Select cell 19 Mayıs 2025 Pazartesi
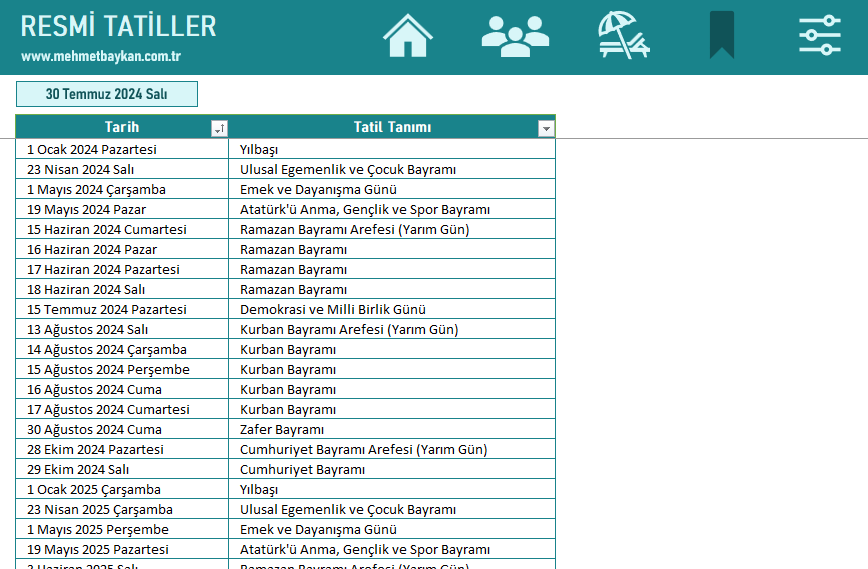The image size is (868, 569). point(122,548)
